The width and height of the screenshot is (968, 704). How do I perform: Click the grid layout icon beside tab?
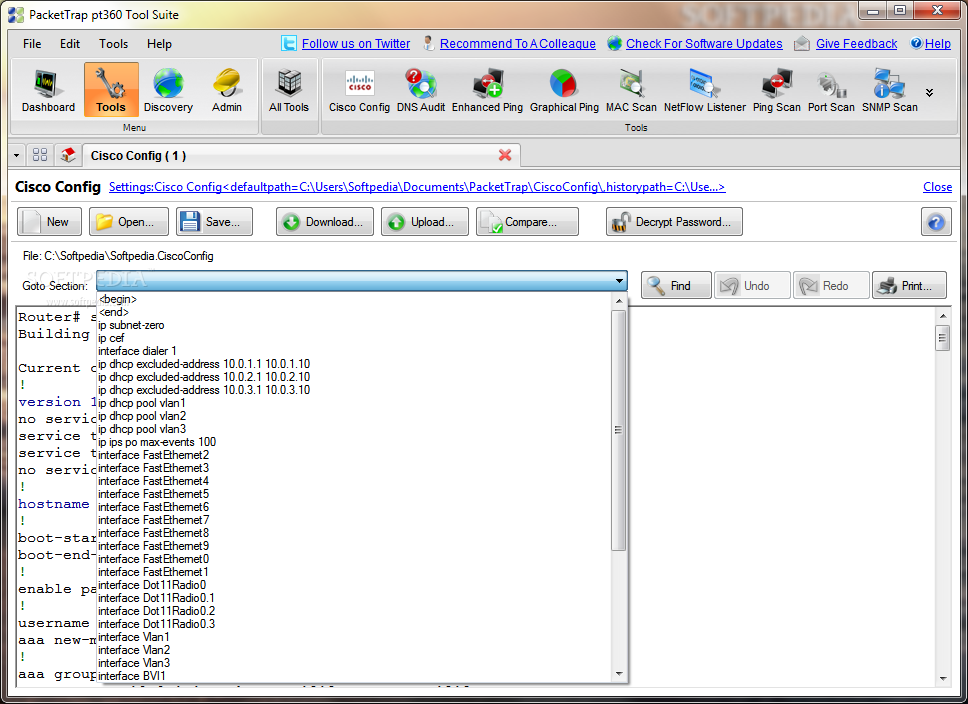click(x=40, y=154)
